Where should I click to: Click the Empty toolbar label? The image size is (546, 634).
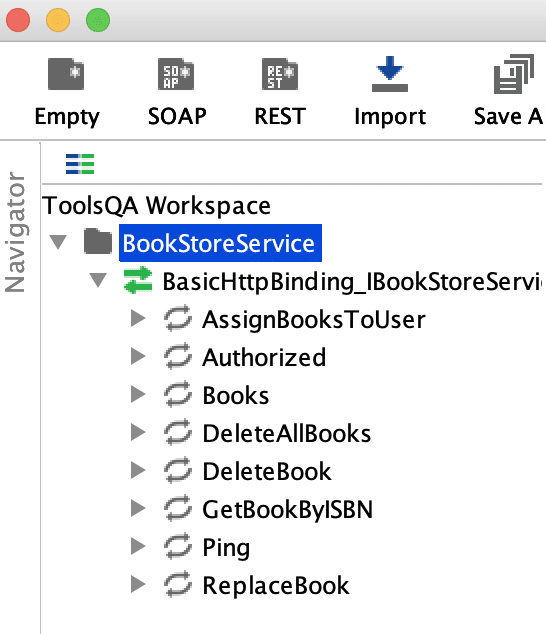(x=67, y=117)
